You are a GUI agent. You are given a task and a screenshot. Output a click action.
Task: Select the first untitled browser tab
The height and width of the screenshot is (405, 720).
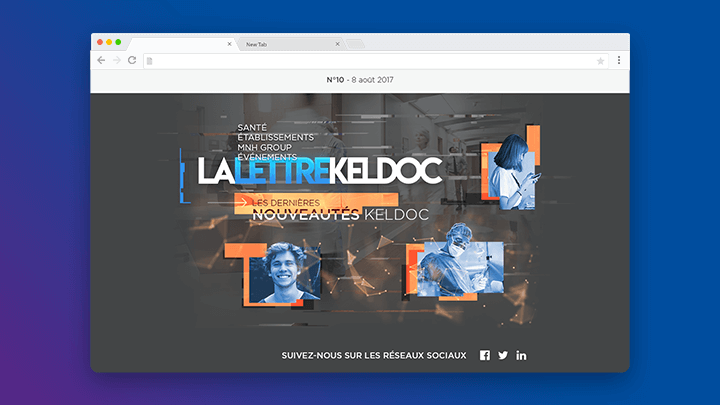pos(181,44)
